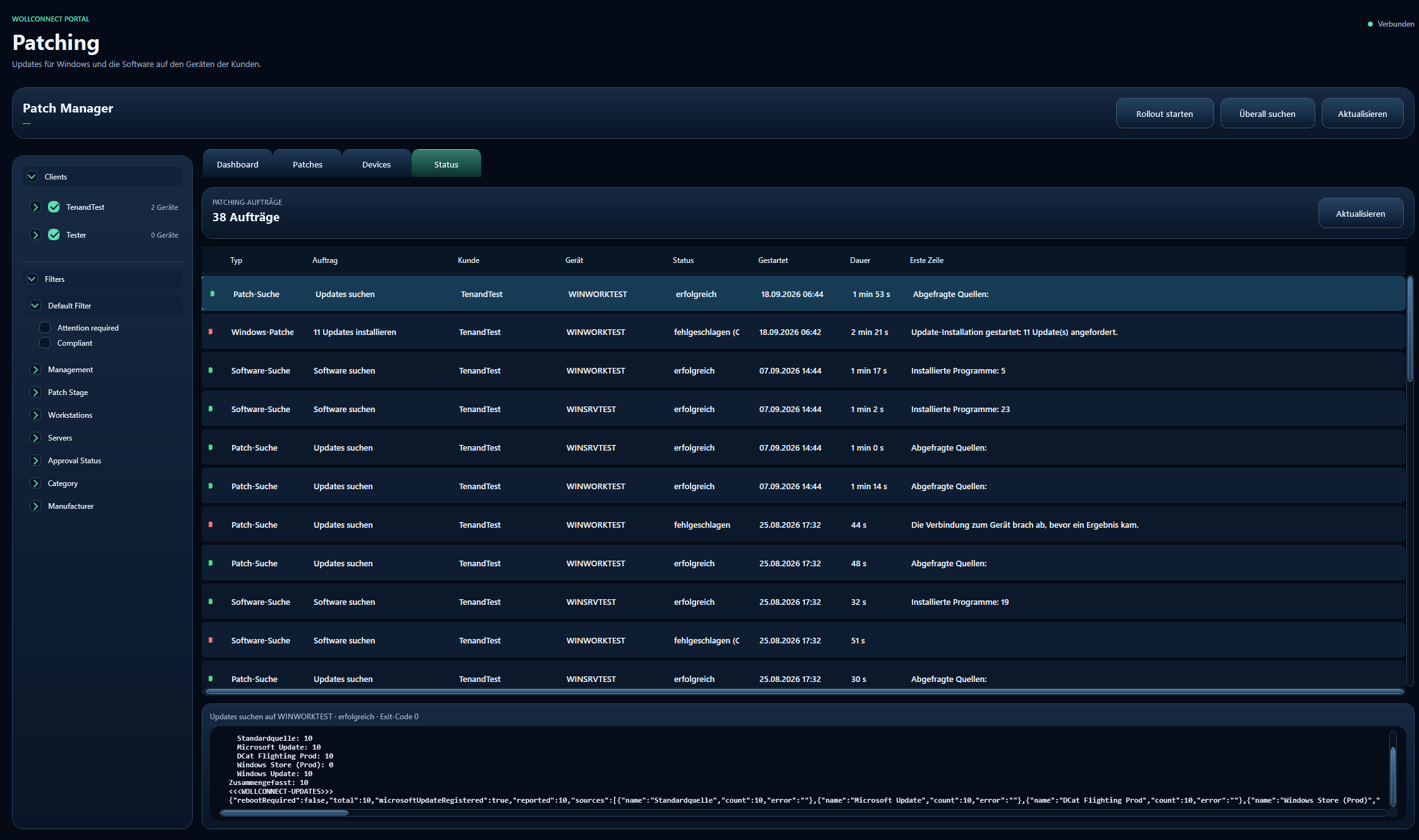Collapse the Default Filter group
Viewport: 1419px width, 840px height.
pos(35,305)
